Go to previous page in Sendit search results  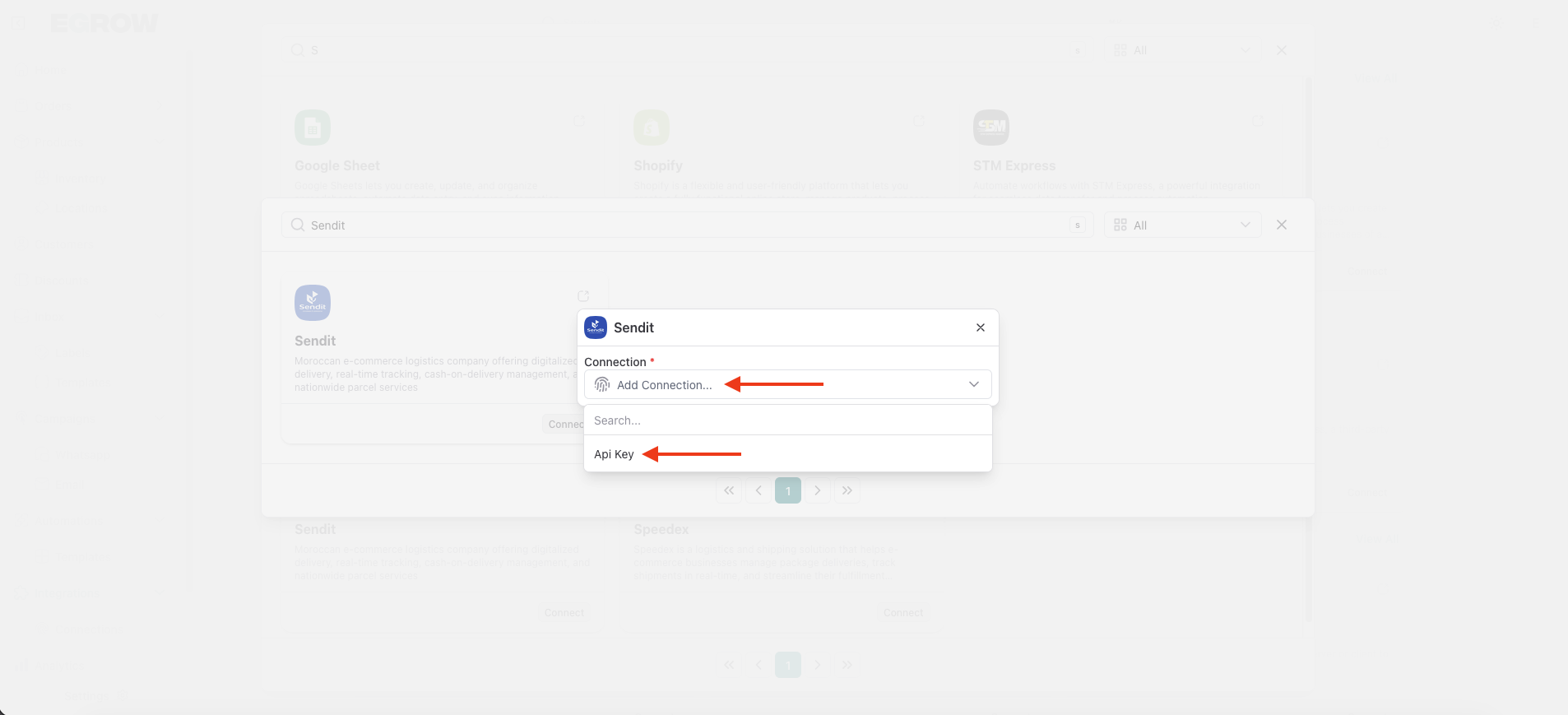pyautogui.click(x=758, y=490)
